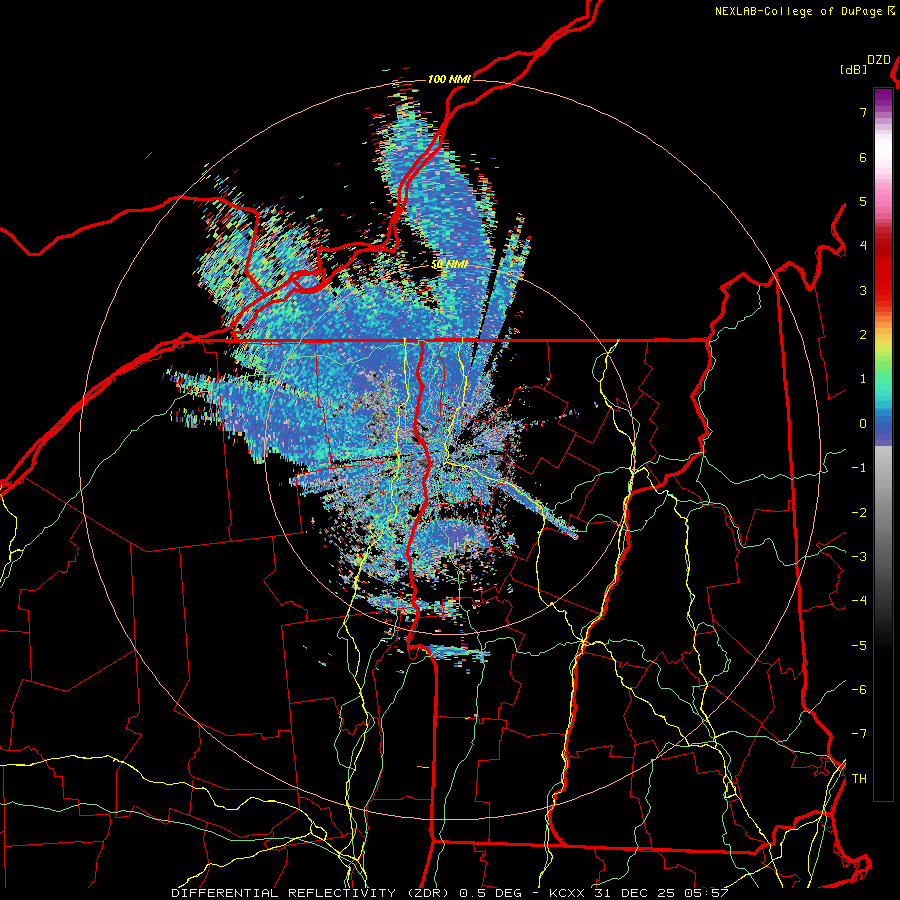Screen dimensions: 900x900
Task: Click the 100 NMI range ring label
Action: coord(449,79)
